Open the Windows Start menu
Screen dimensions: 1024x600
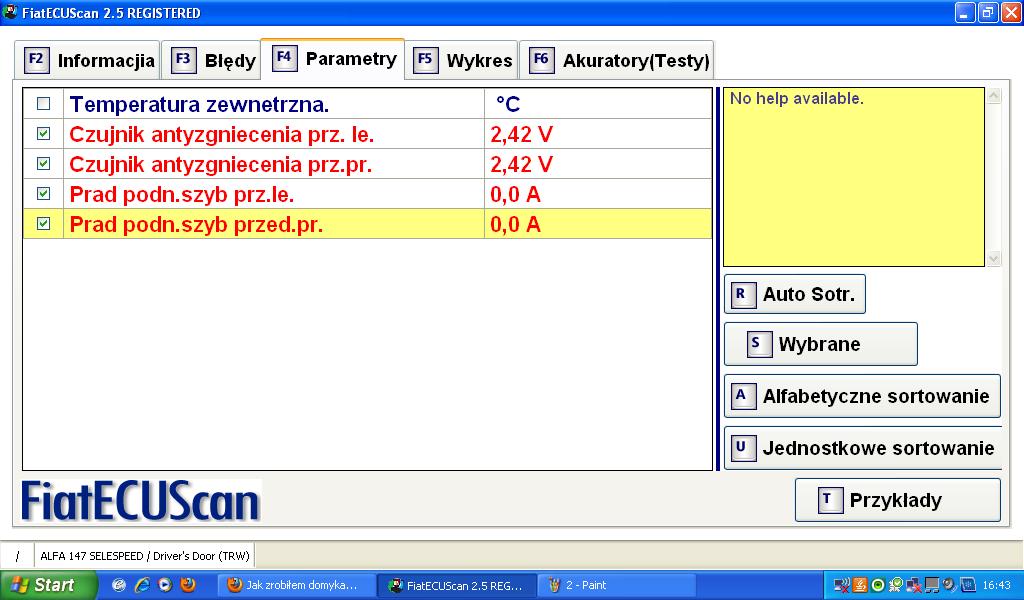click(x=48, y=585)
